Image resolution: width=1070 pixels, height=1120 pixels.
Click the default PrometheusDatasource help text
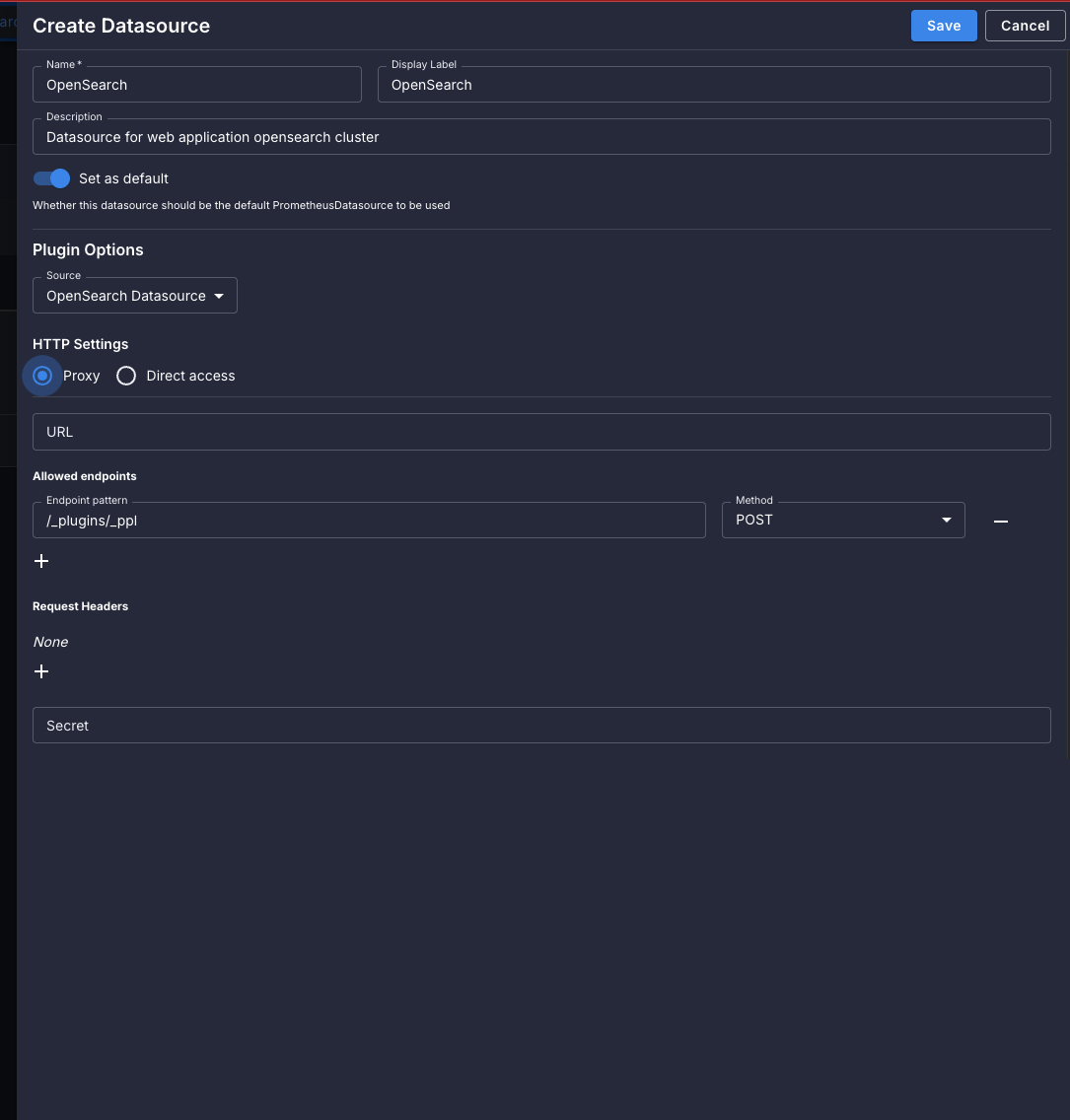coord(242,206)
